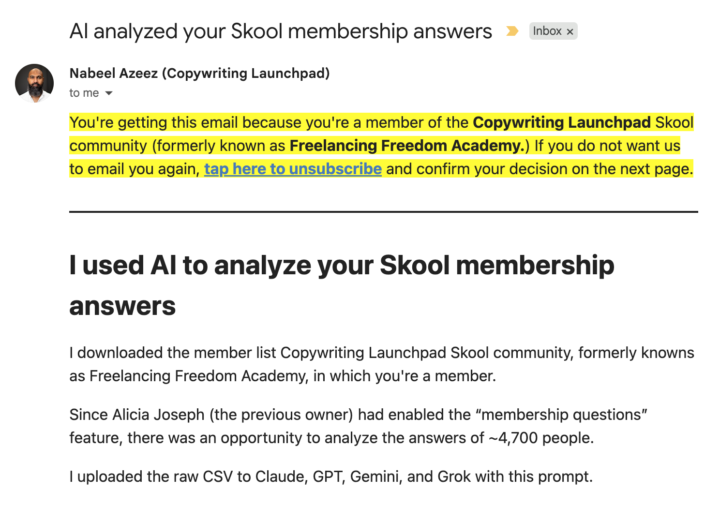The width and height of the screenshot is (720, 506).
Task: Click the Inbox label chip
Action: 547,31
